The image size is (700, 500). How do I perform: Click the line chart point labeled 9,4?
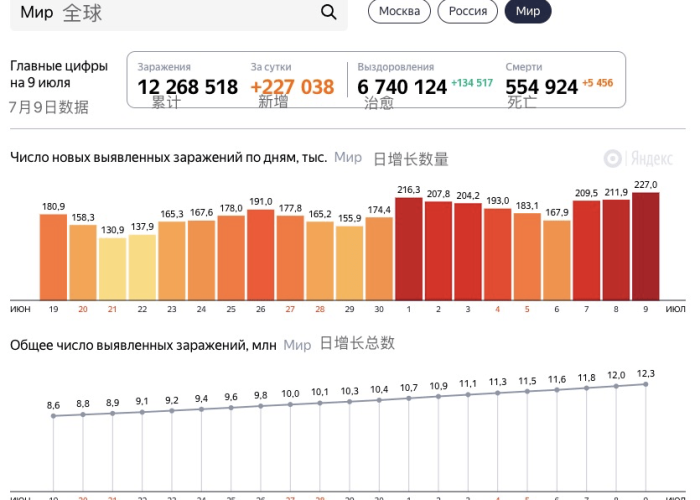click(201, 409)
